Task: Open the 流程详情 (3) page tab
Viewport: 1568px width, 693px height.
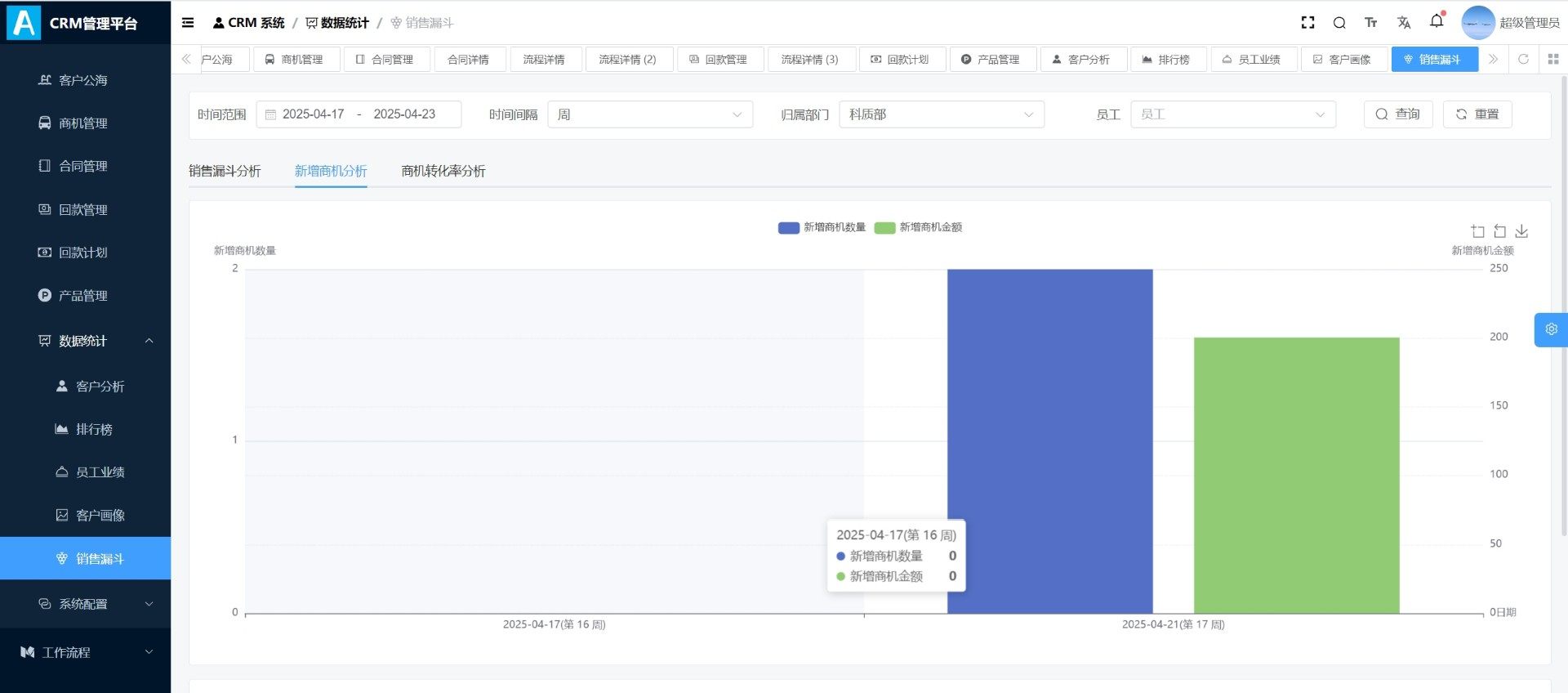Action: [811, 60]
